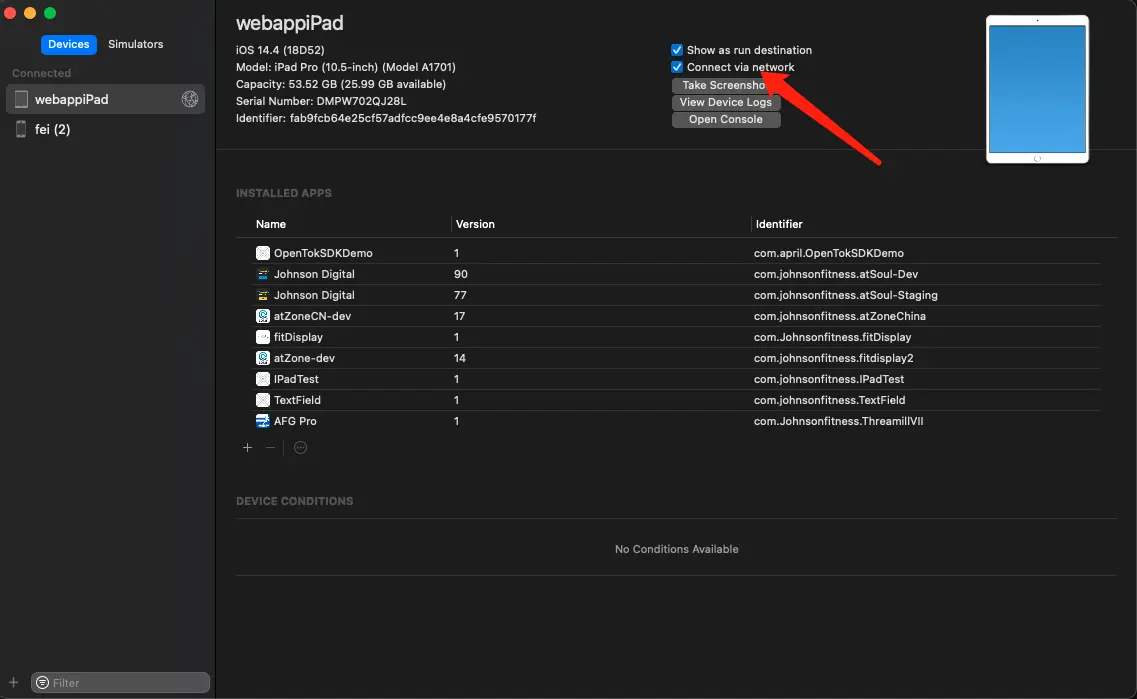
Task: Click the device Identifier fab9fcb64e... text
Action: coord(386,118)
